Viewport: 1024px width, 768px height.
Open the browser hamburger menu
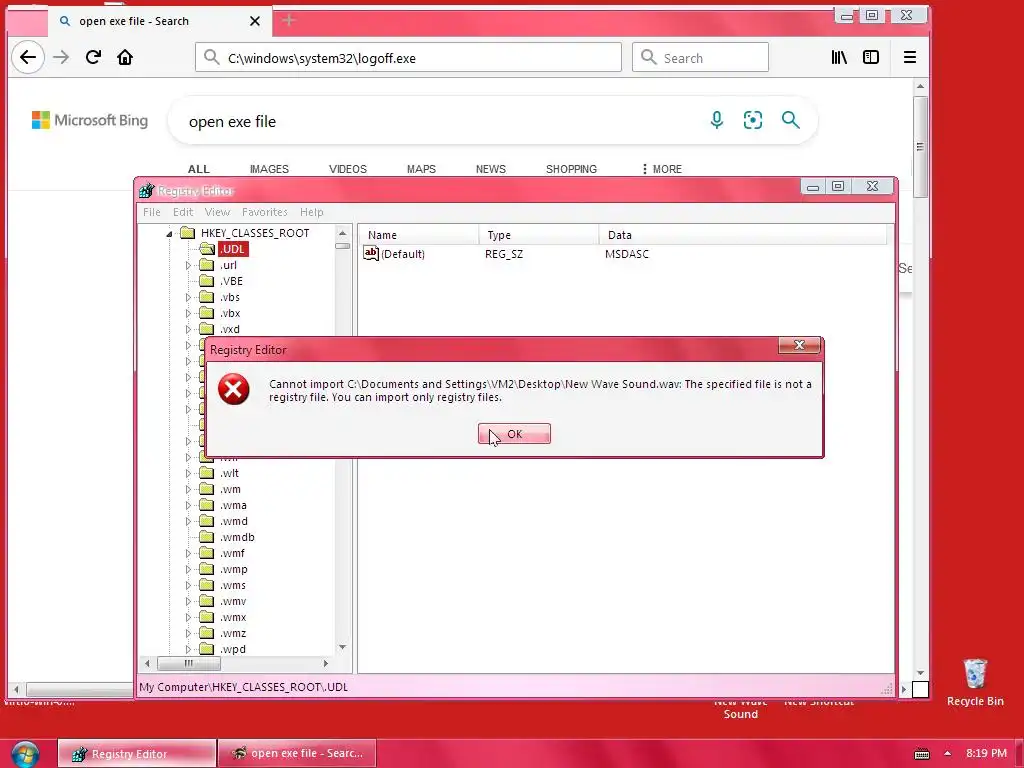click(x=910, y=57)
